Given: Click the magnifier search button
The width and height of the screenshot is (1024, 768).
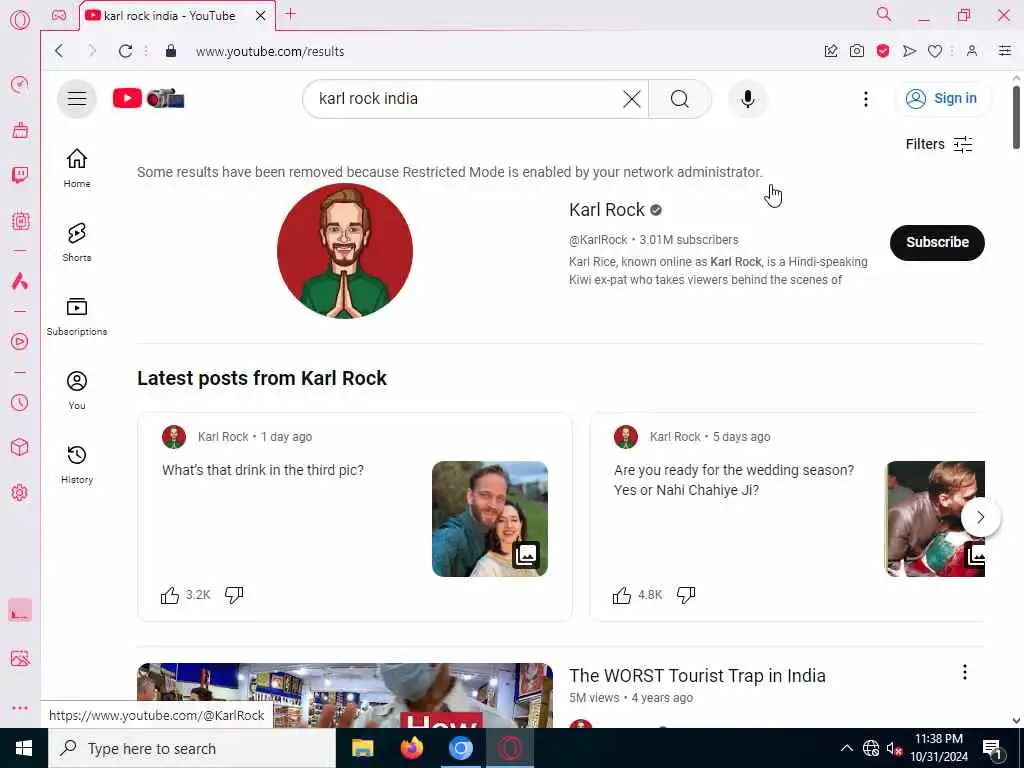Looking at the screenshot, I should click(680, 99).
